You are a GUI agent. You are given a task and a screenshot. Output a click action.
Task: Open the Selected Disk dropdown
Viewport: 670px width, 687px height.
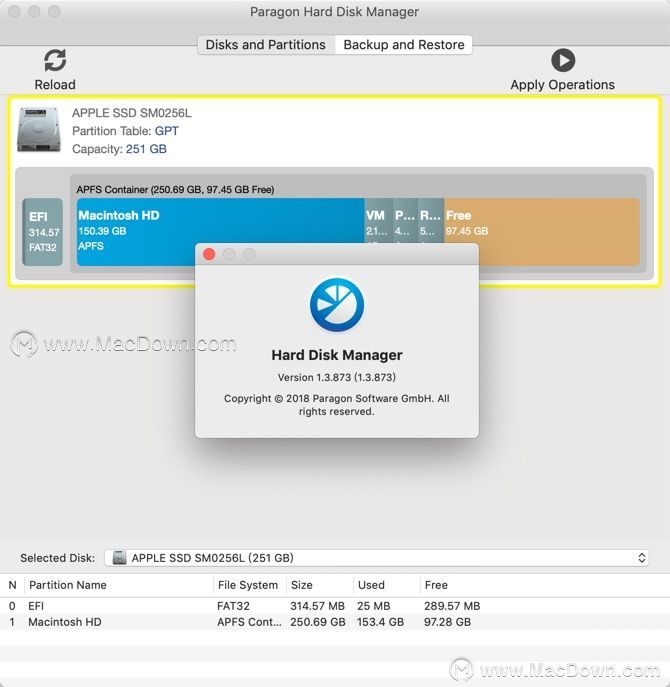click(376, 558)
